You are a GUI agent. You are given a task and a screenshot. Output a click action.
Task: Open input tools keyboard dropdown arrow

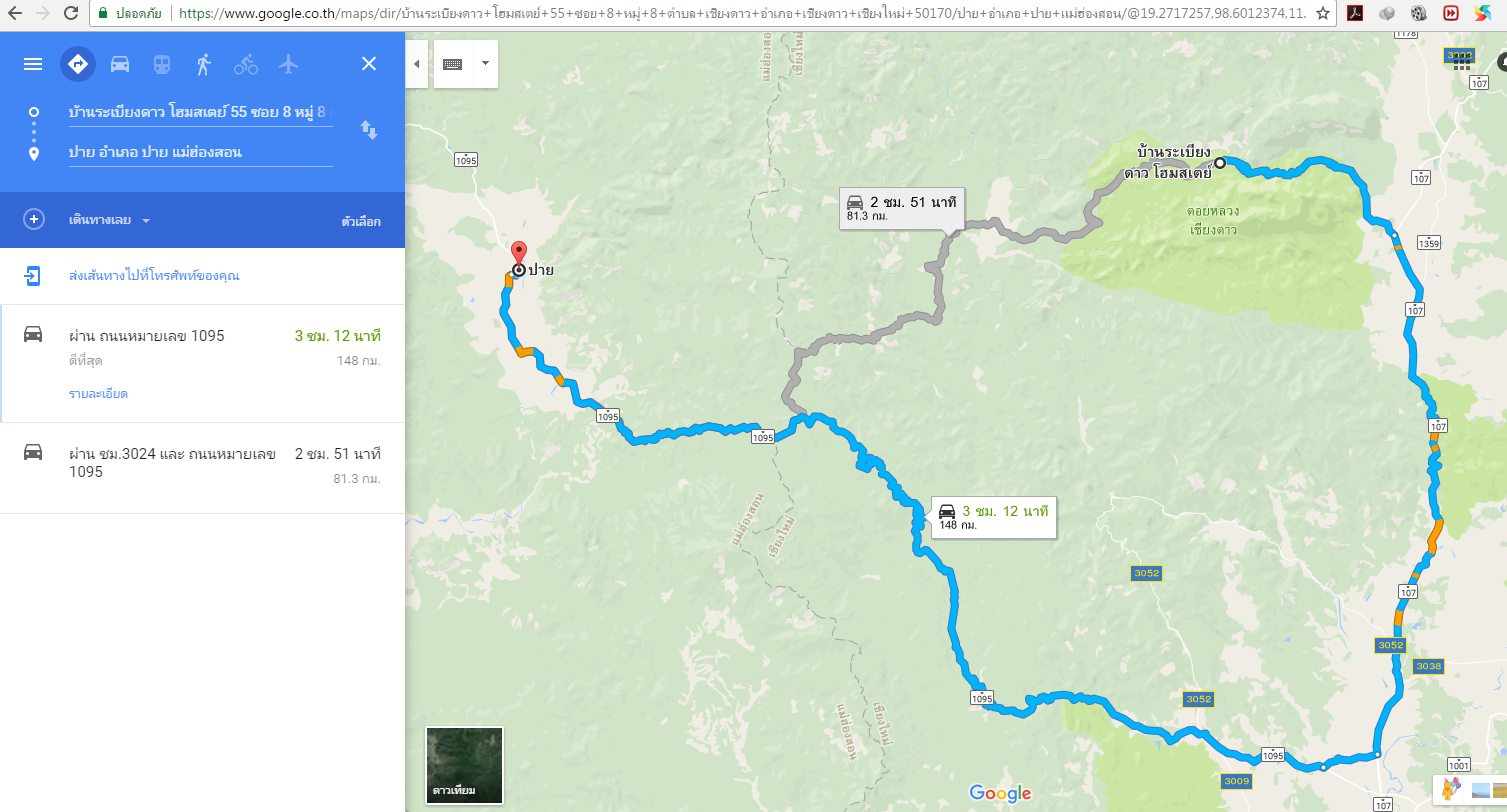(485, 63)
